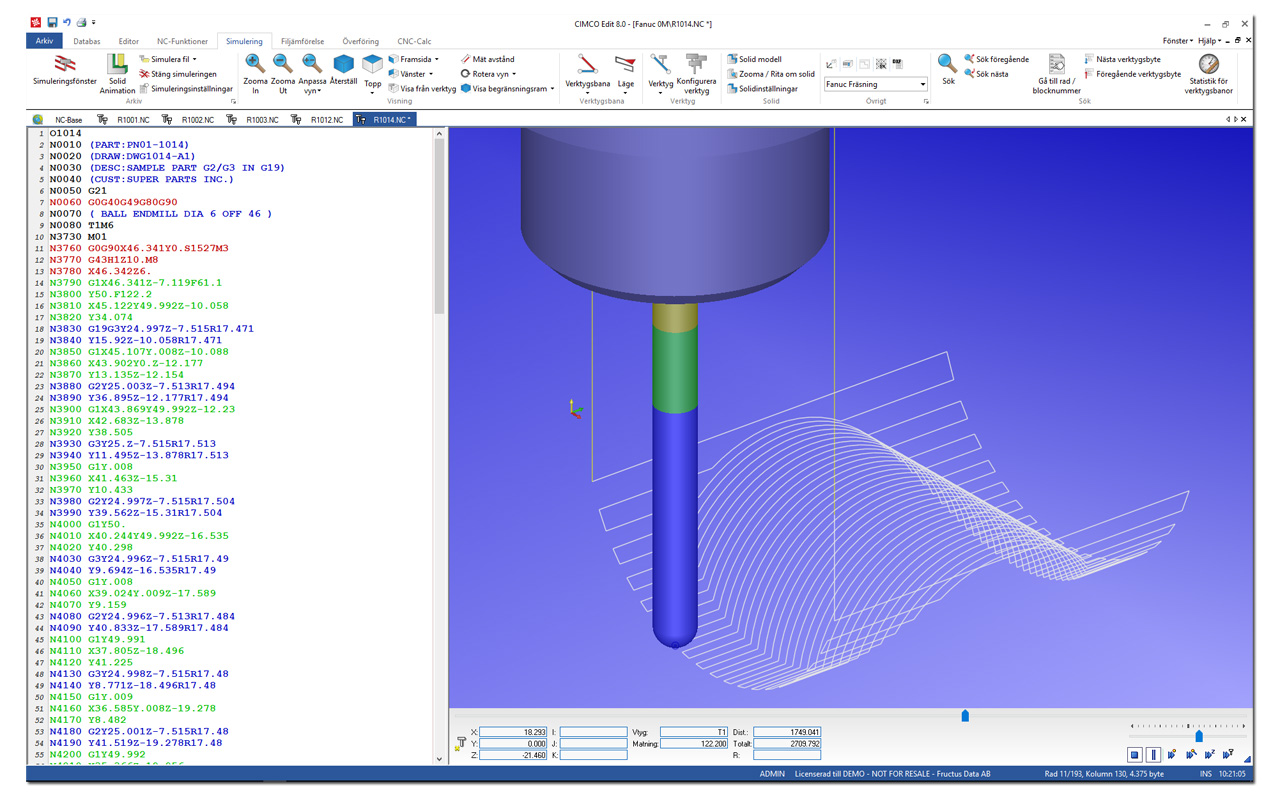This screenshot has width=1280, height=797.
Task: Click the simulation speed slider handle
Action: 1198,736
